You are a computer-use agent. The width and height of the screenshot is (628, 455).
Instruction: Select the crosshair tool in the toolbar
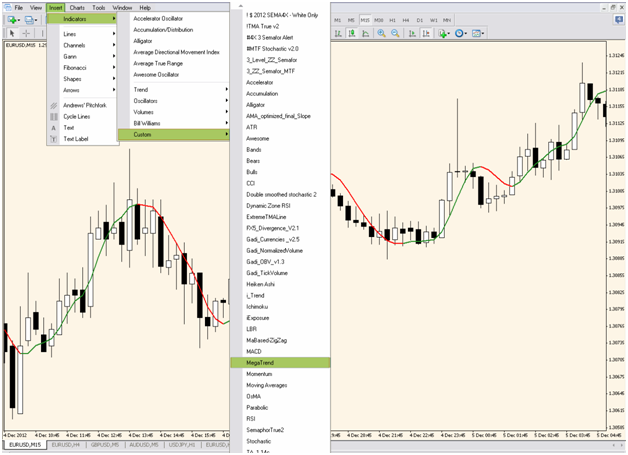click(x=27, y=33)
